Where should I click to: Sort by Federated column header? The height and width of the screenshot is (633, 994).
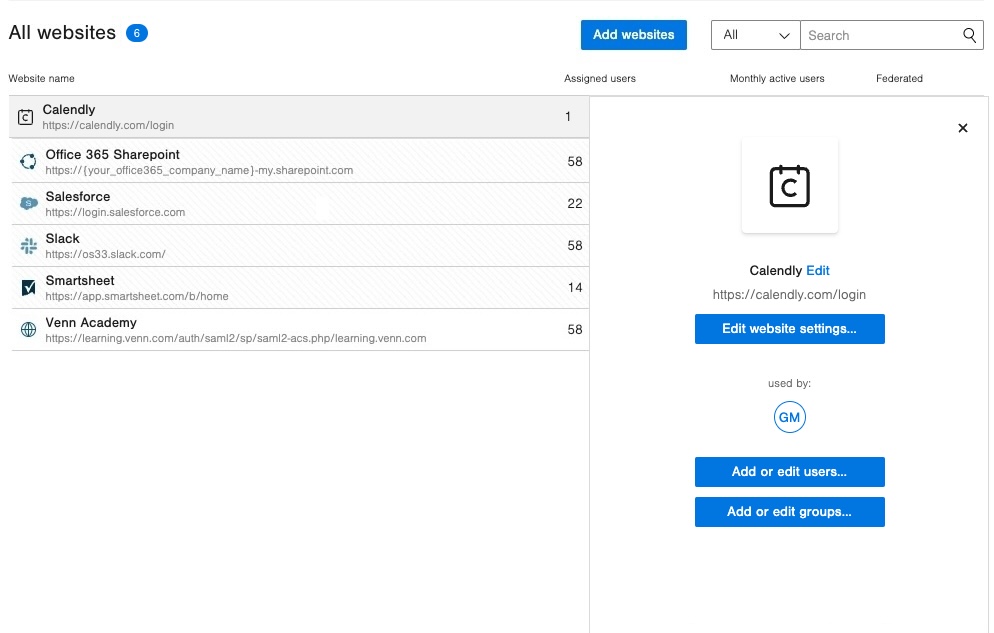coord(899,79)
